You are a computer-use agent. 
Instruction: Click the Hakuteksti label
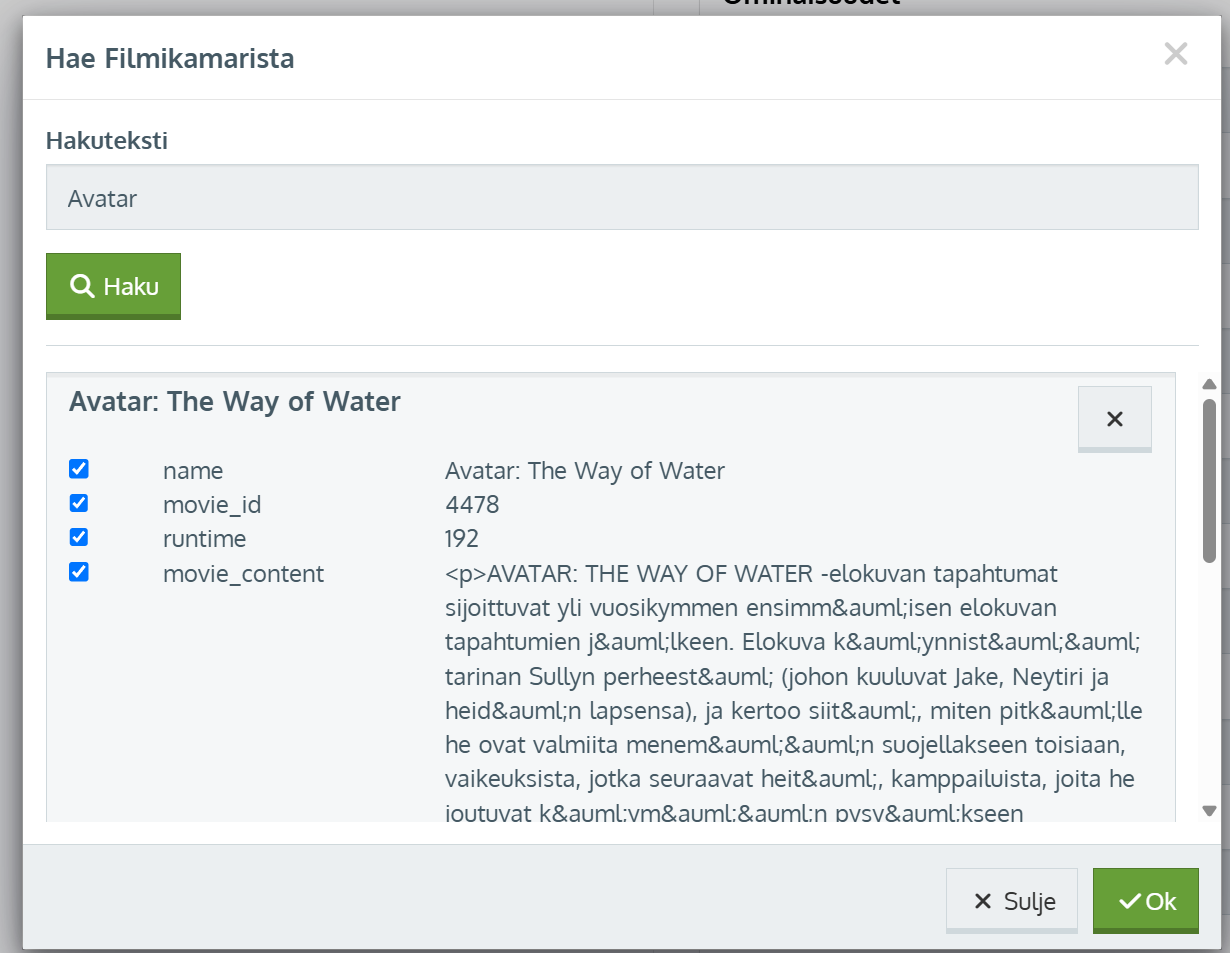(107, 141)
